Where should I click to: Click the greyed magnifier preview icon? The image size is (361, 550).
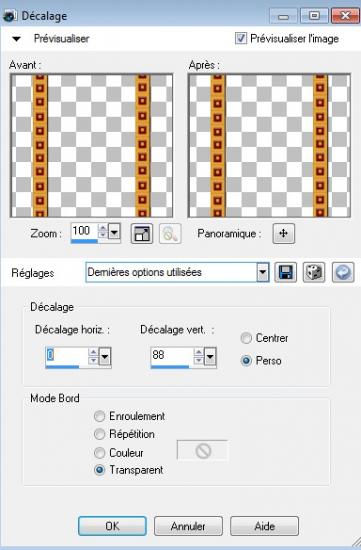(170, 234)
